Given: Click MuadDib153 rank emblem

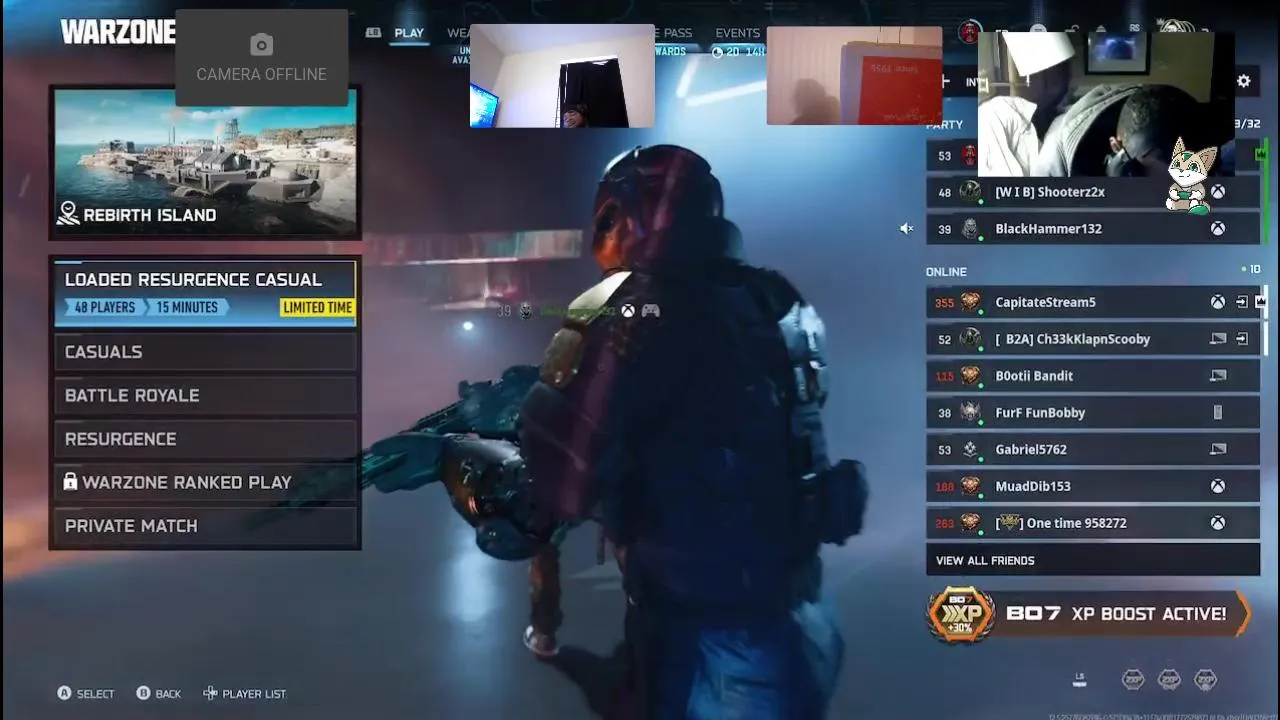Looking at the screenshot, I should click(x=970, y=486).
